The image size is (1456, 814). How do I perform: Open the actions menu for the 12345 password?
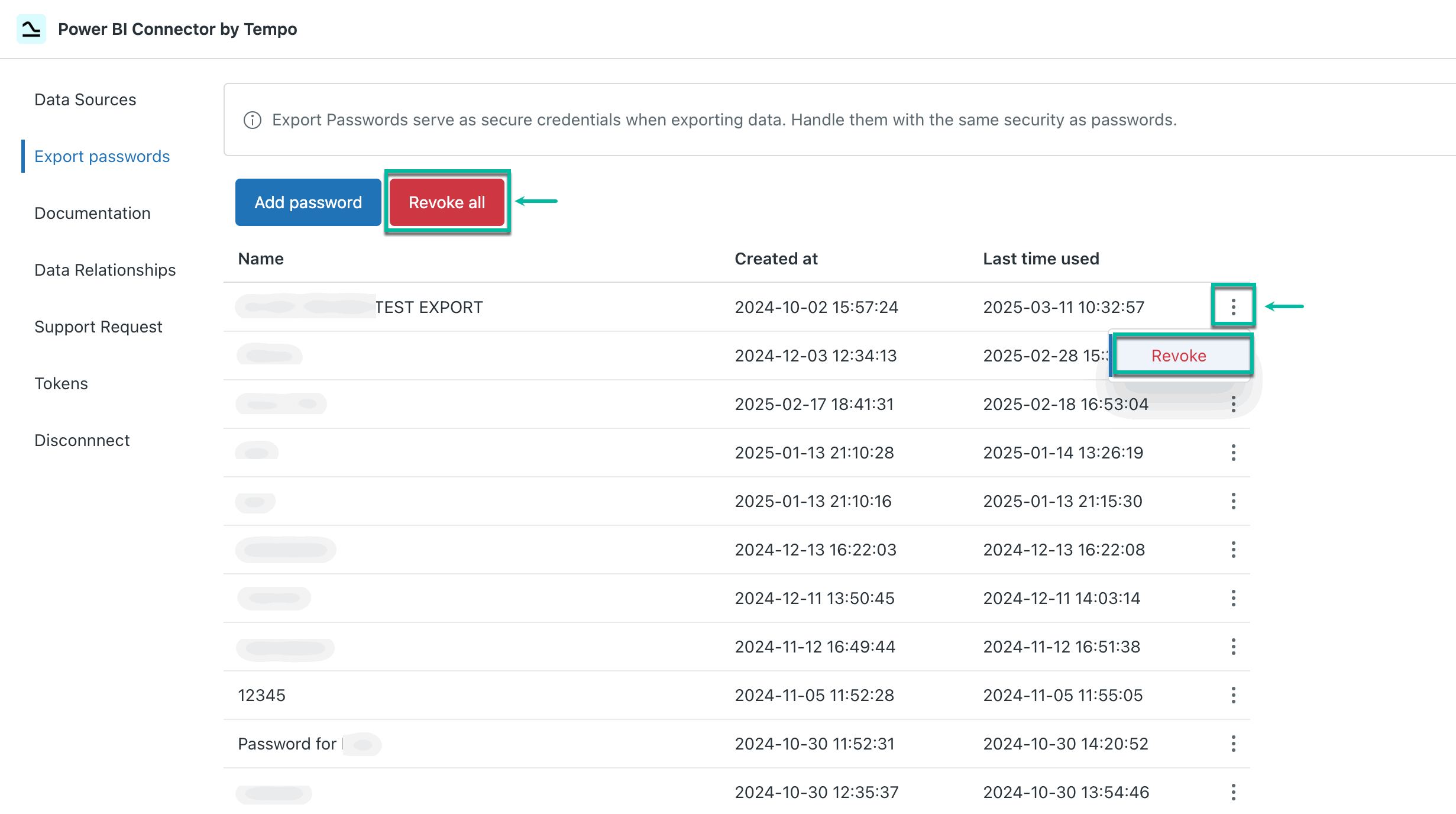1234,695
